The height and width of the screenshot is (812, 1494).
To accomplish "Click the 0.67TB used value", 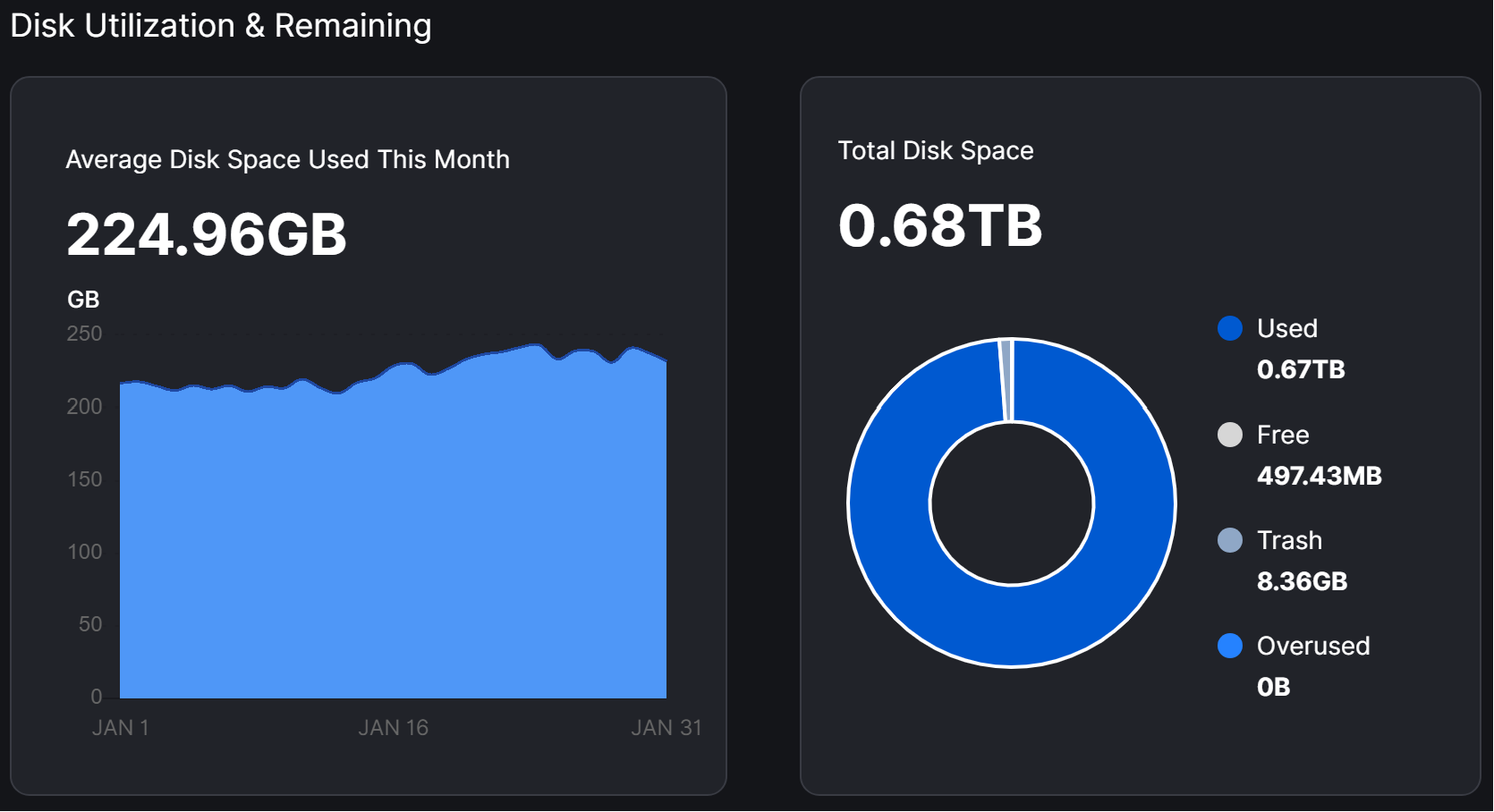I will click(1301, 369).
